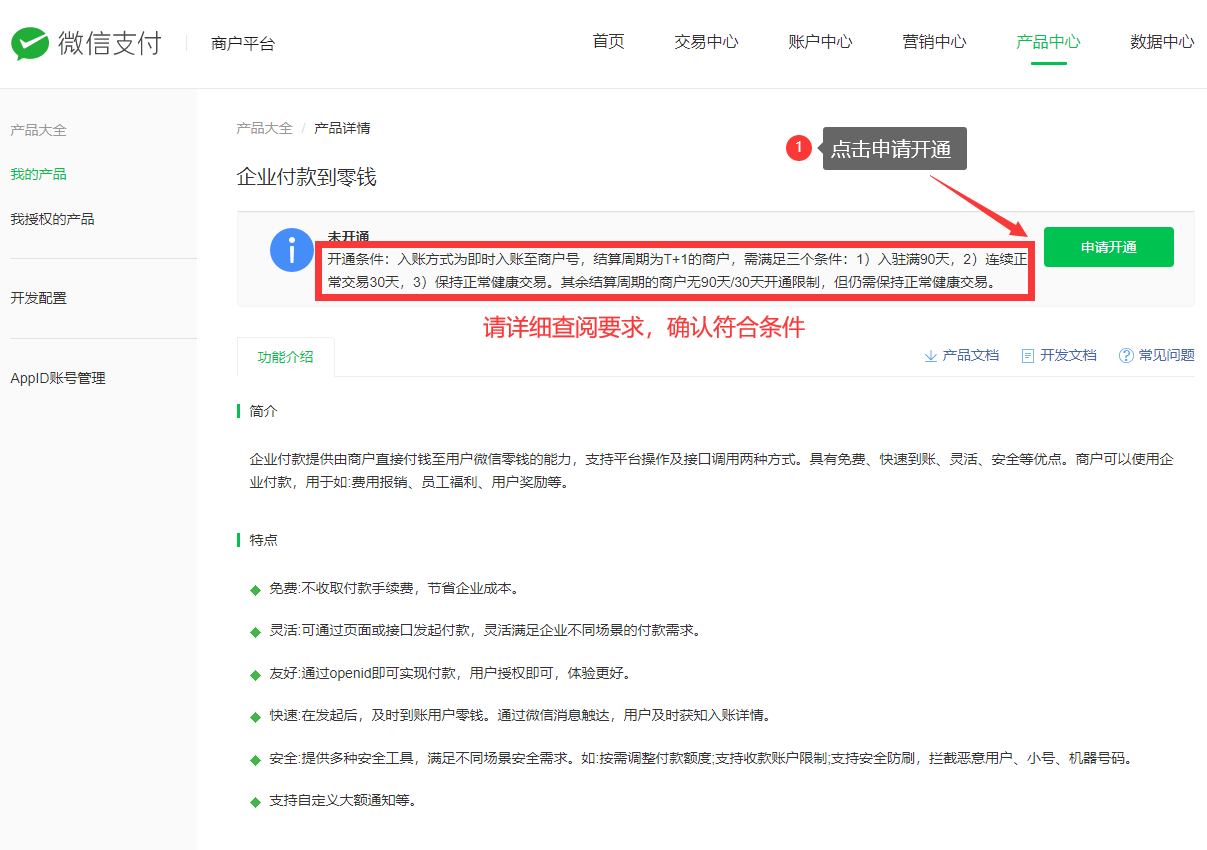Open the 产品文档 link

pos(970,356)
